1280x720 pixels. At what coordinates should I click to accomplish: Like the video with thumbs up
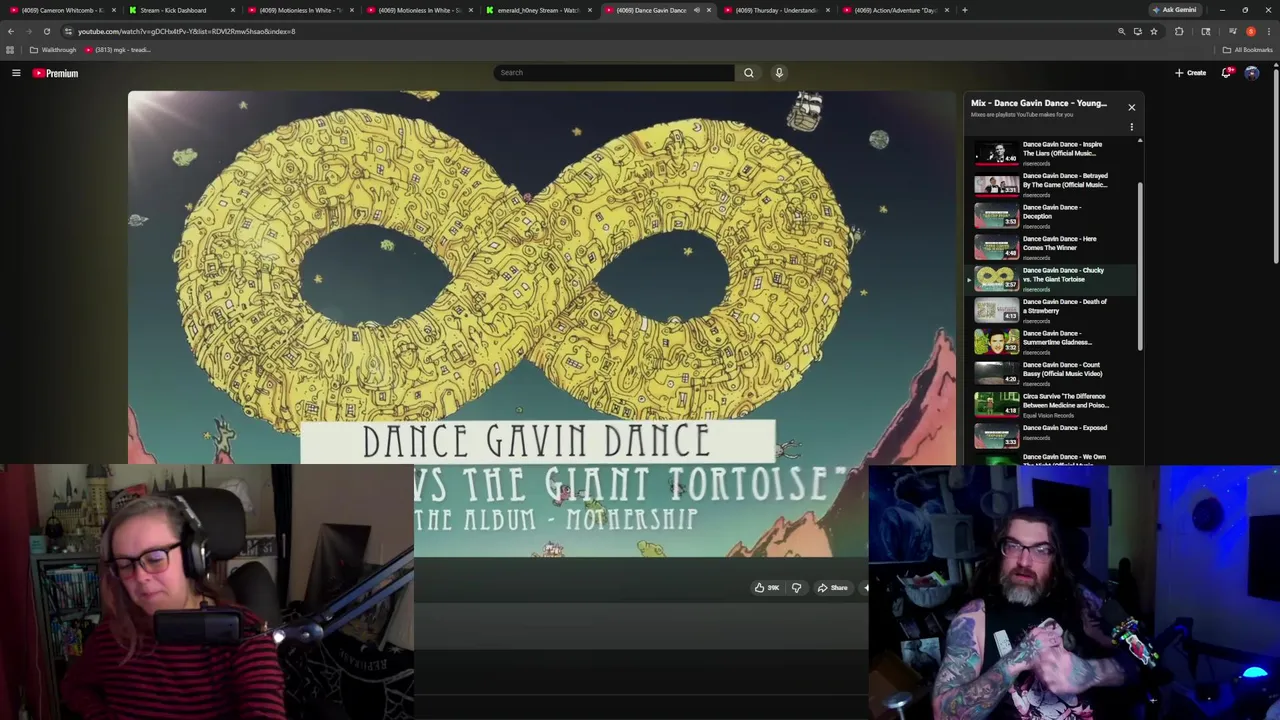click(x=766, y=588)
